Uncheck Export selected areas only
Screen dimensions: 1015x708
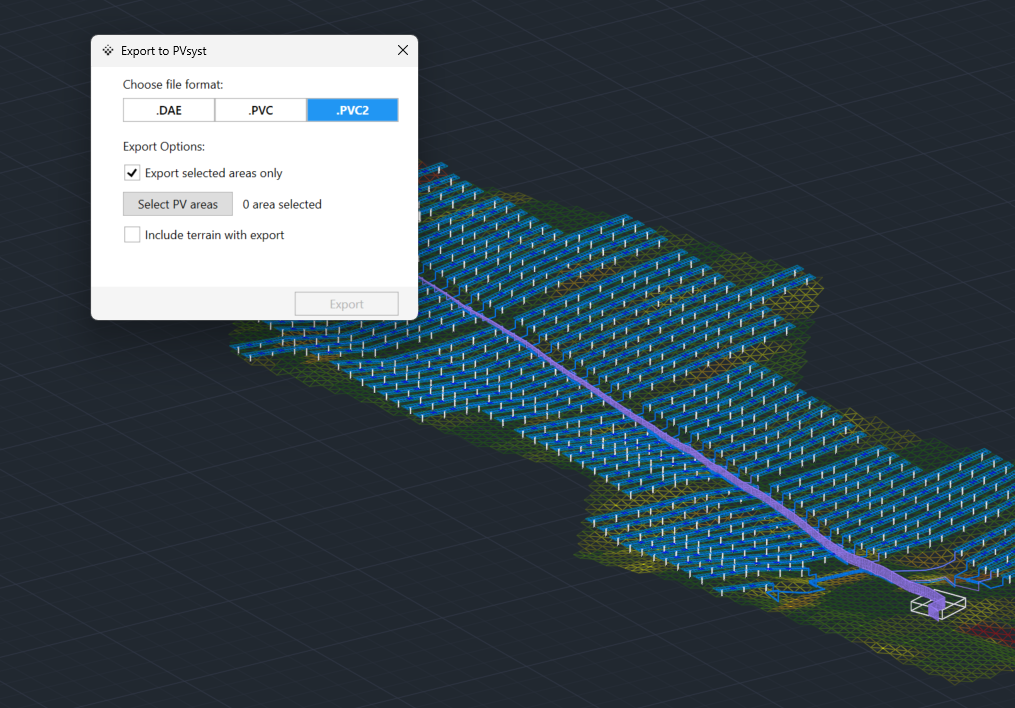[132, 173]
